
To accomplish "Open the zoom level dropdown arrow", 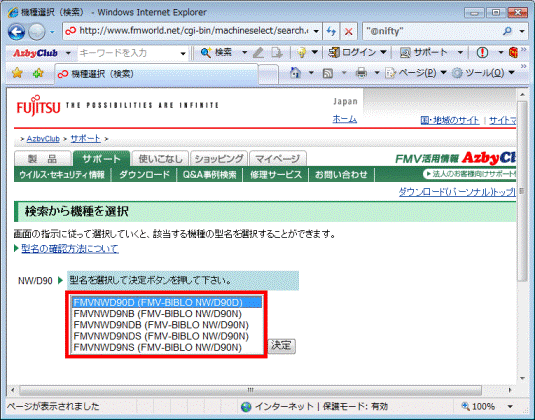I will tap(510, 407).
